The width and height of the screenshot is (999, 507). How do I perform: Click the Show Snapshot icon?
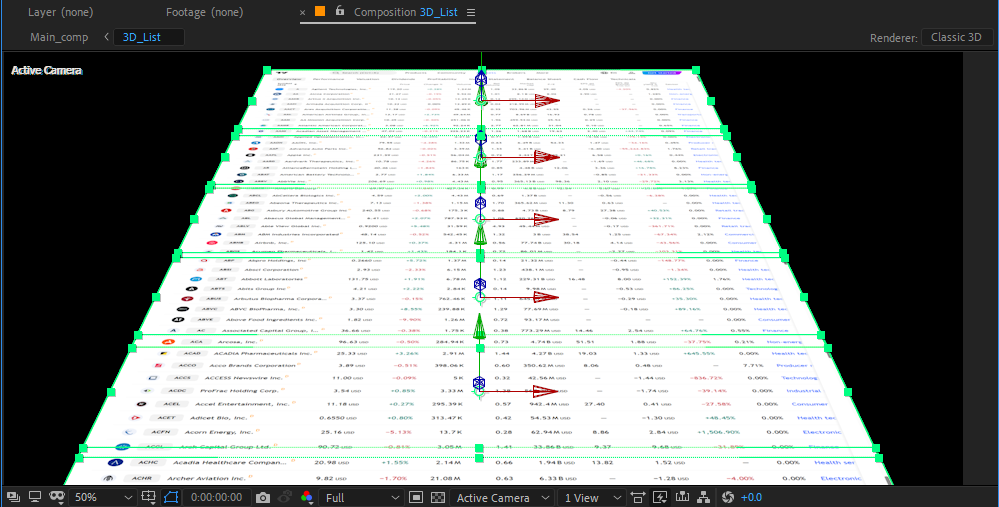tap(286, 497)
